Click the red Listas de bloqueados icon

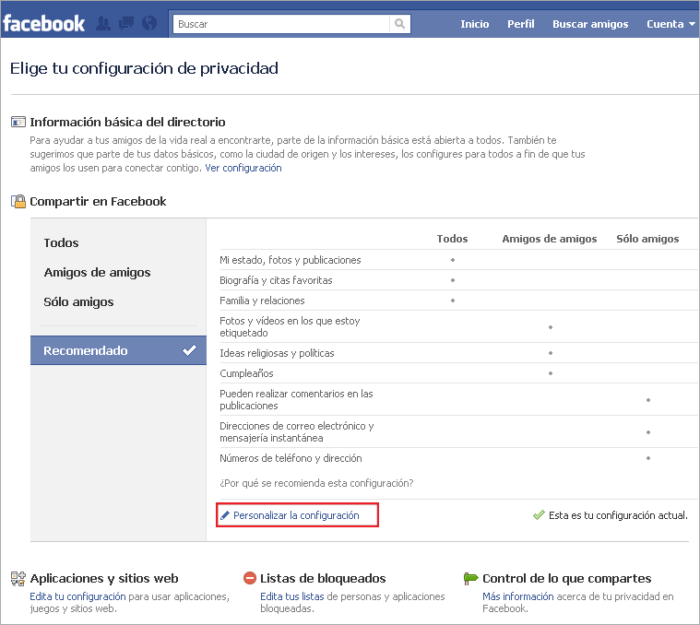click(250, 578)
